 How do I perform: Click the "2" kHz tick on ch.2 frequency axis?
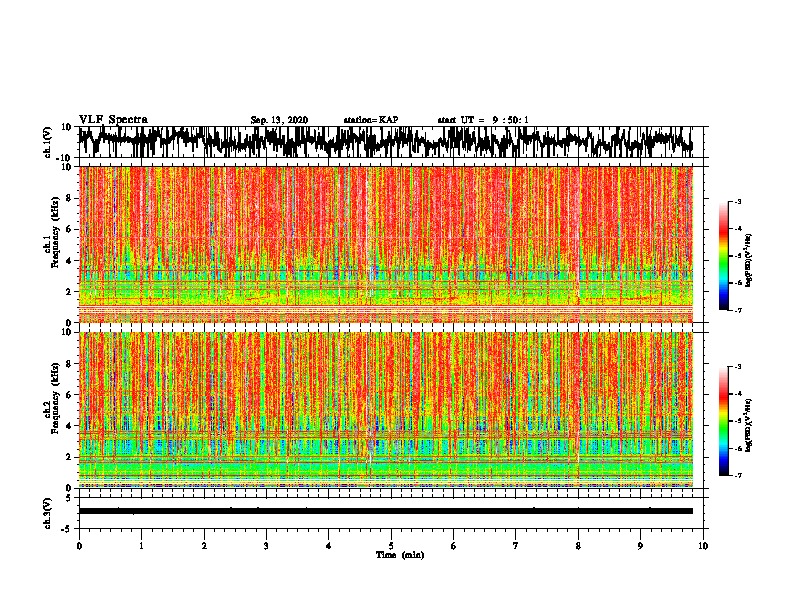69,457
